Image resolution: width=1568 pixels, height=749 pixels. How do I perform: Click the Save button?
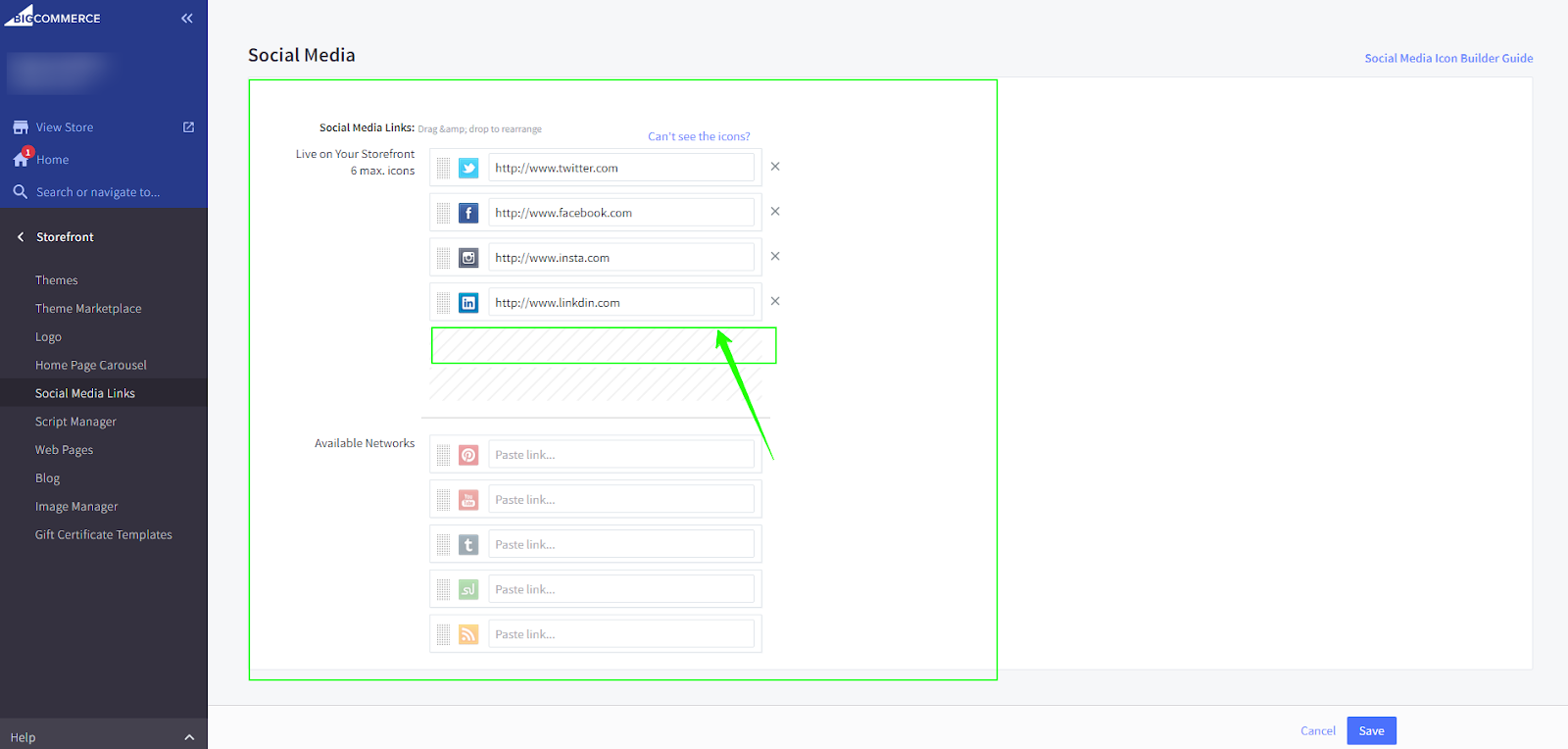(1371, 730)
